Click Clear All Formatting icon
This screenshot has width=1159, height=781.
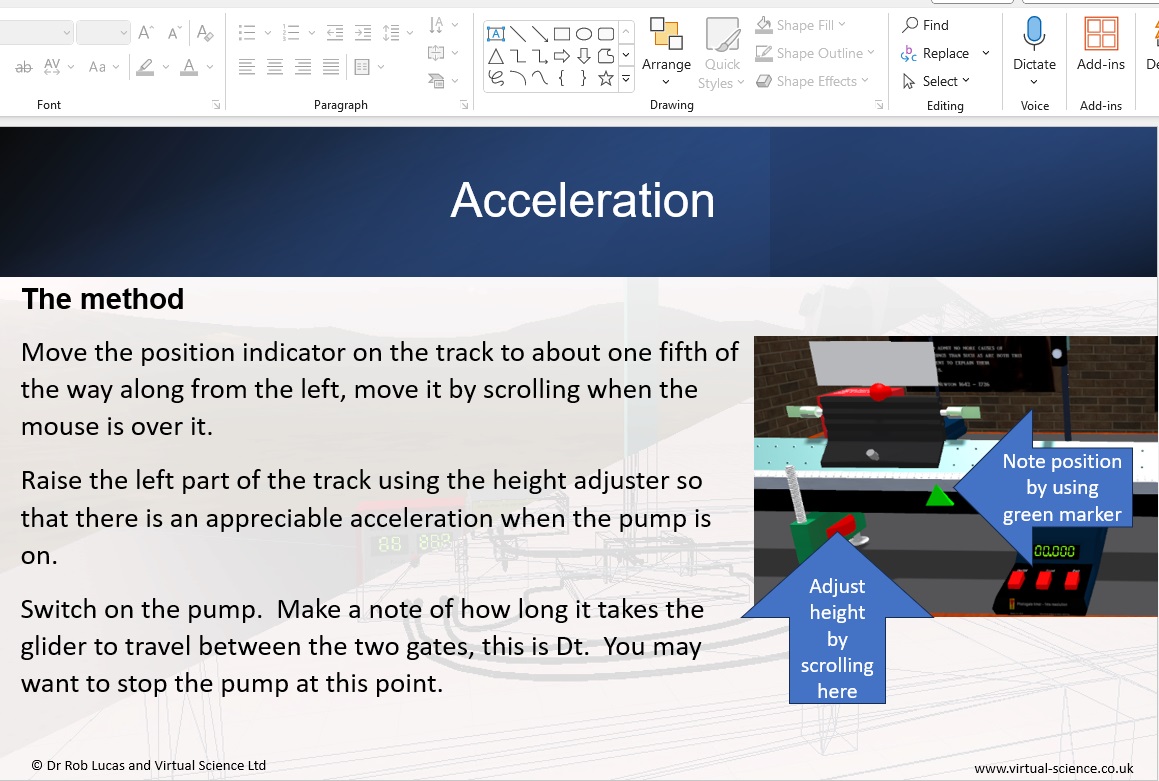tap(205, 33)
